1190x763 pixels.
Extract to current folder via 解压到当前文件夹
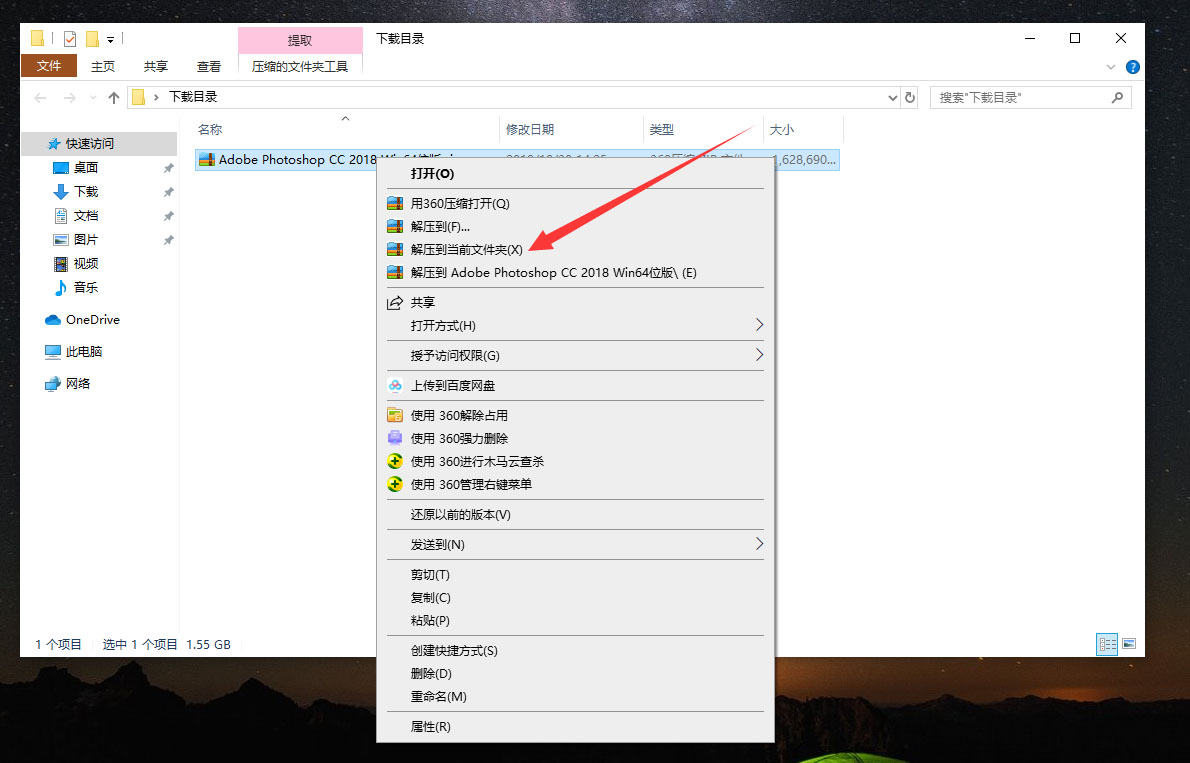pos(465,249)
